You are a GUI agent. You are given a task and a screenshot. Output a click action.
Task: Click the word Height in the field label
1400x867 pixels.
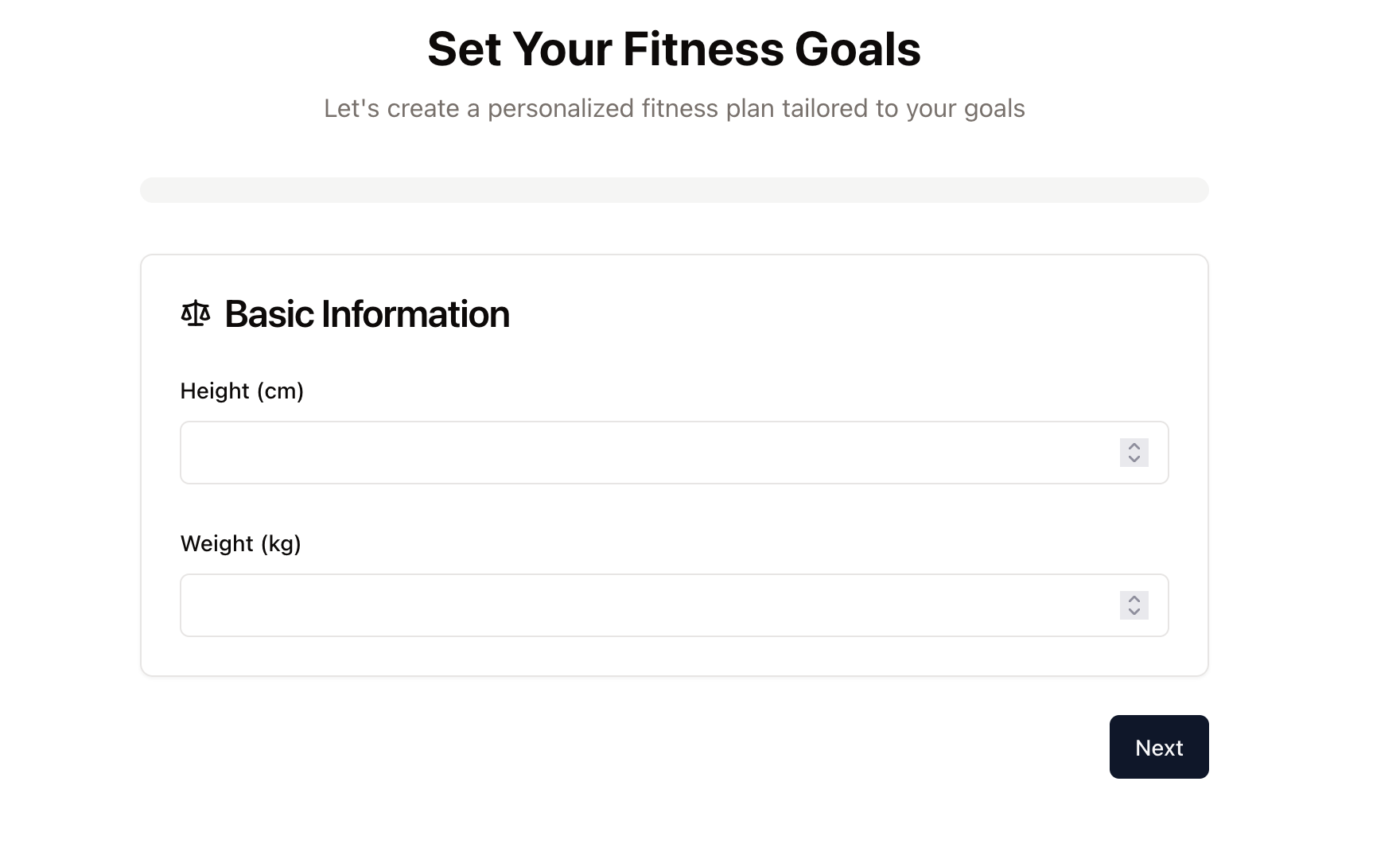(215, 391)
